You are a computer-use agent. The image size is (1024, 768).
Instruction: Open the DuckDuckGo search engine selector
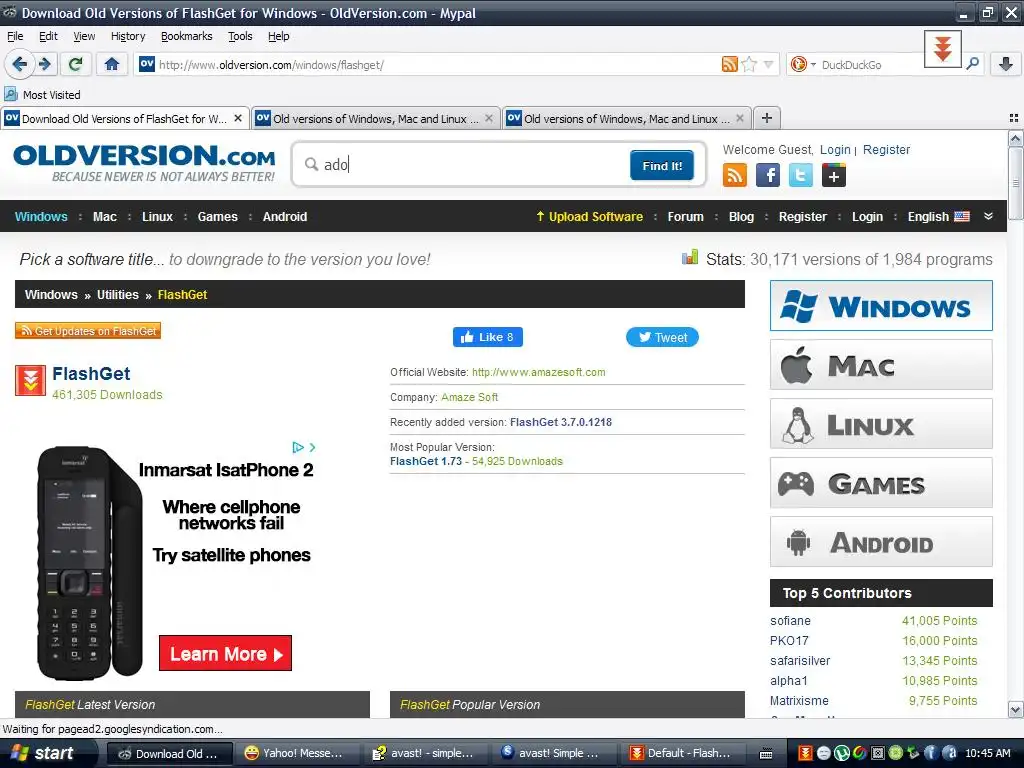(x=803, y=64)
